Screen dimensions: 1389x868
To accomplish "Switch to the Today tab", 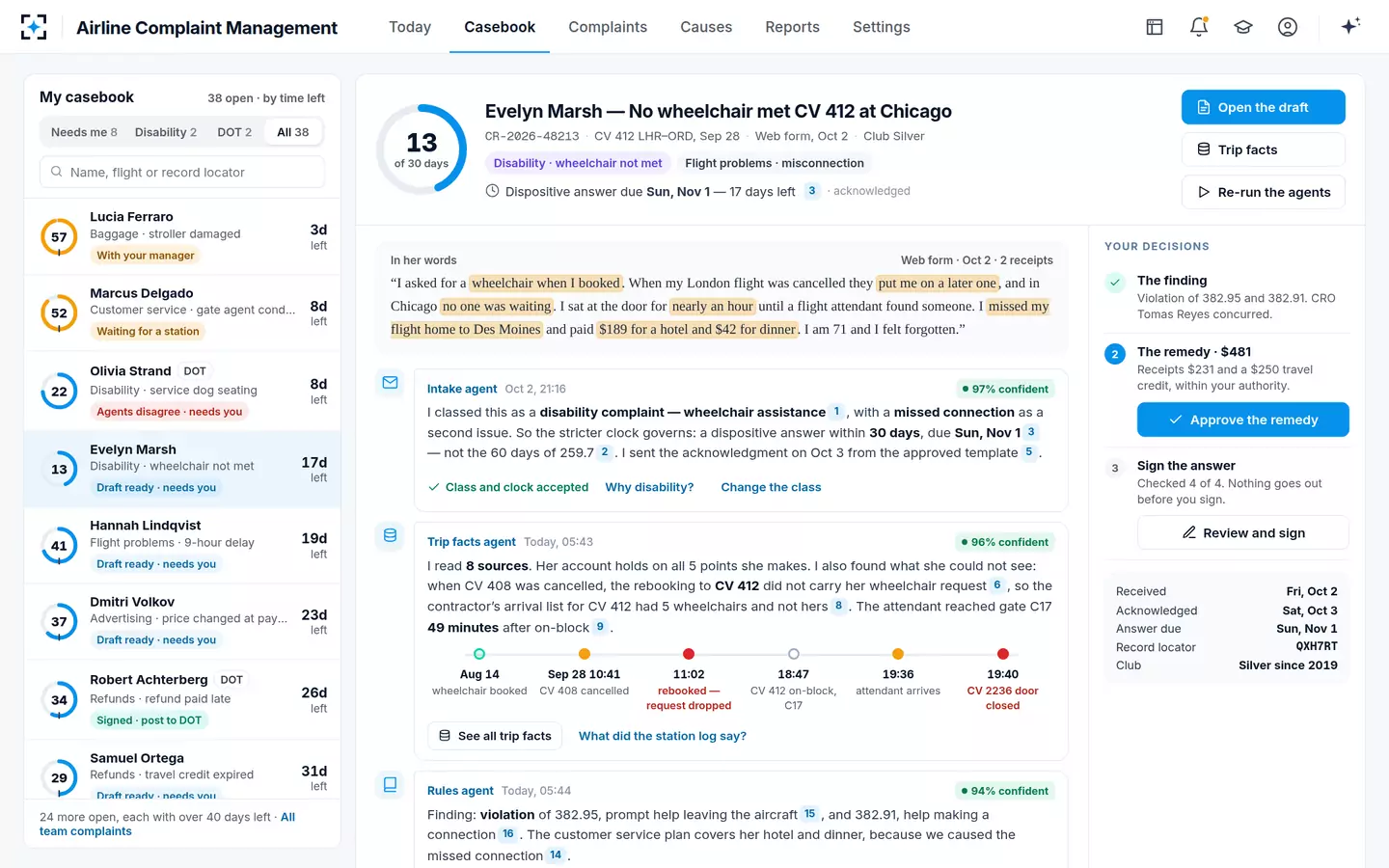I will [x=410, y=27].
